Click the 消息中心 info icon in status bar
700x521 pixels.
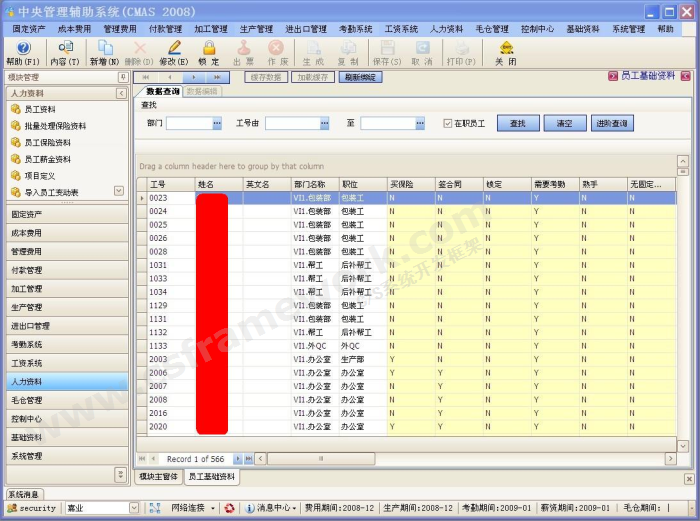tap(250, 508)
